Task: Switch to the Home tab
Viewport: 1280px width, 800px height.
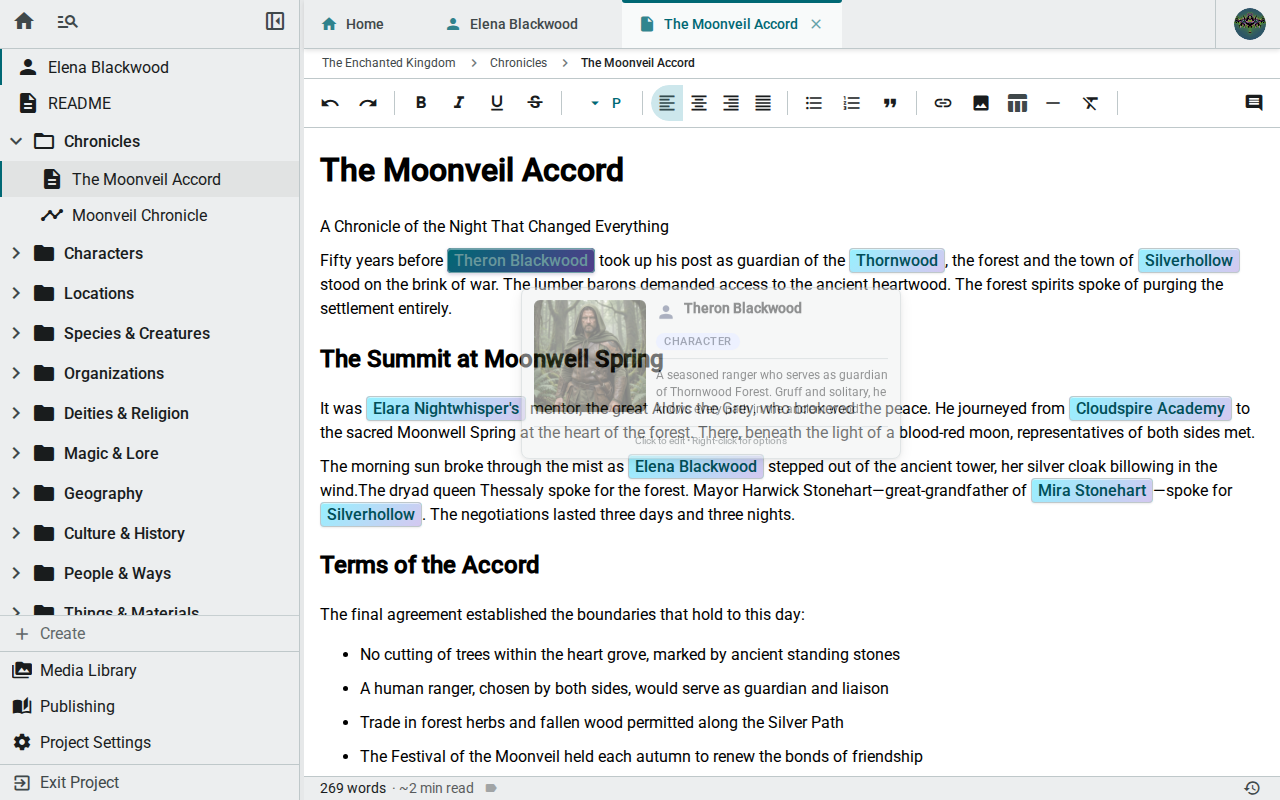Action: coord(352,24)
